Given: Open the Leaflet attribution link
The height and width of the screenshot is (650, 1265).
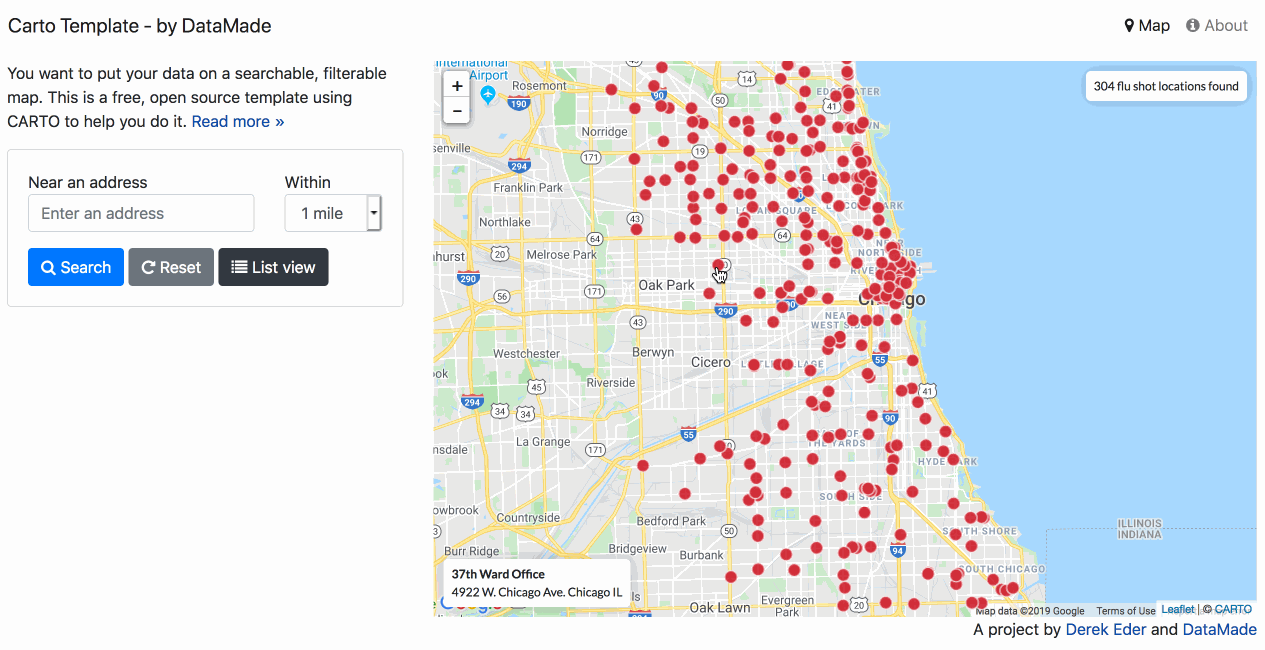Looking at the screenshot, I should click(1177, 609).
